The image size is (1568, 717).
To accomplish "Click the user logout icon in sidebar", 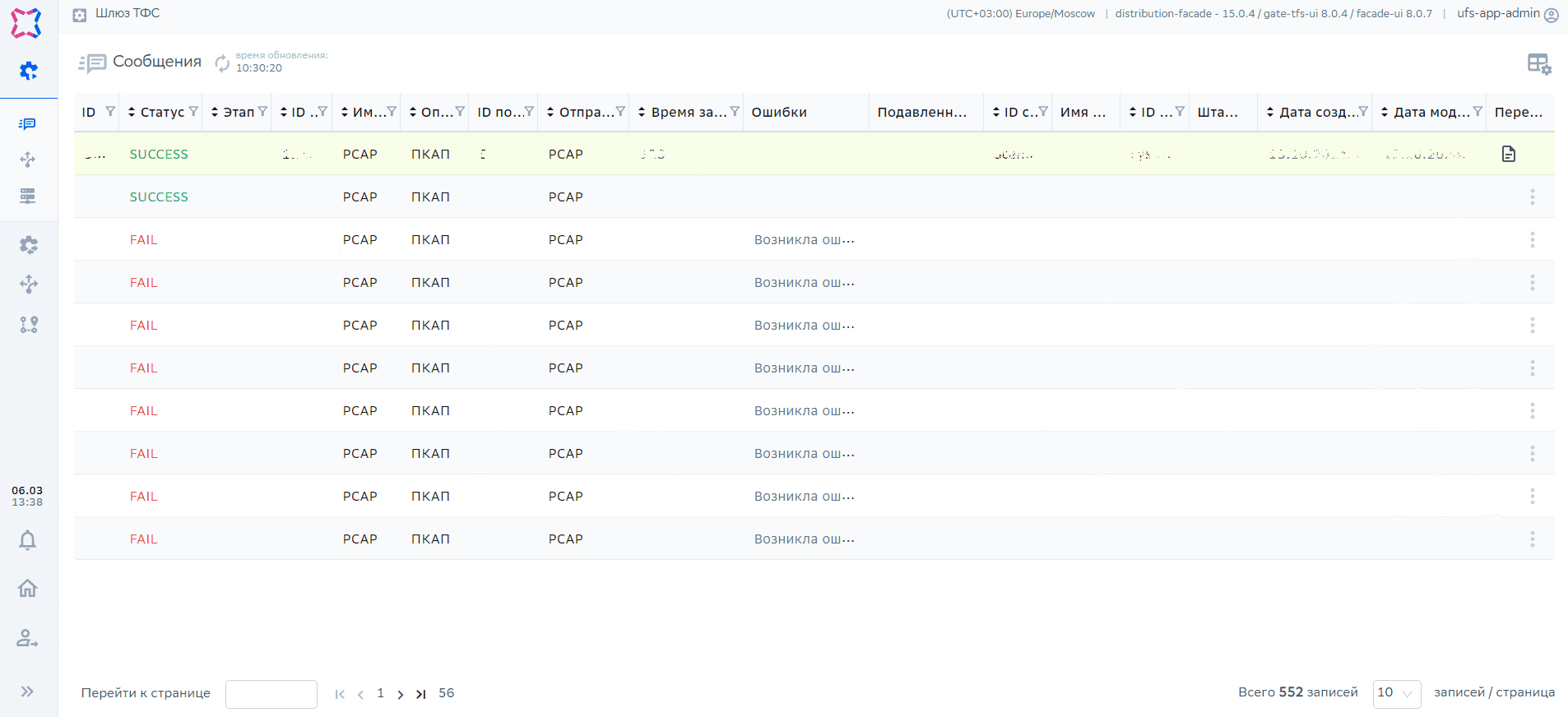I will point(28,638).
